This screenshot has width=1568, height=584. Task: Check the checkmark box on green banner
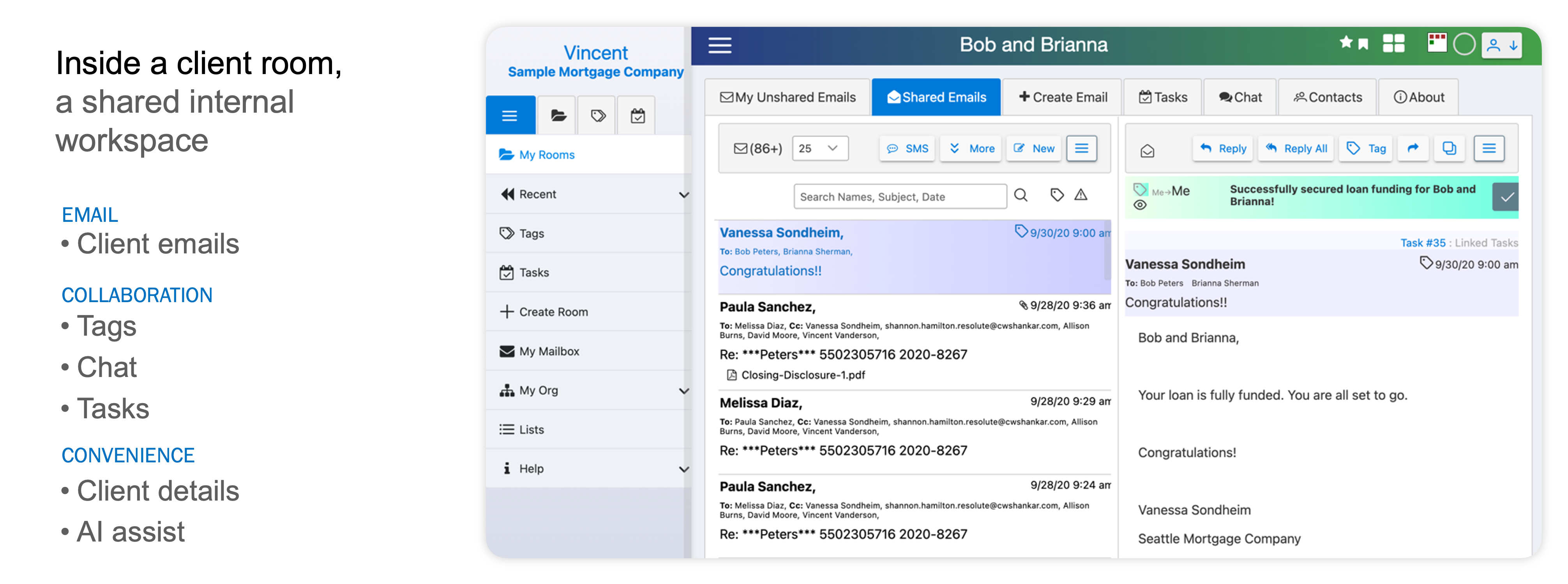(1505, 197)
